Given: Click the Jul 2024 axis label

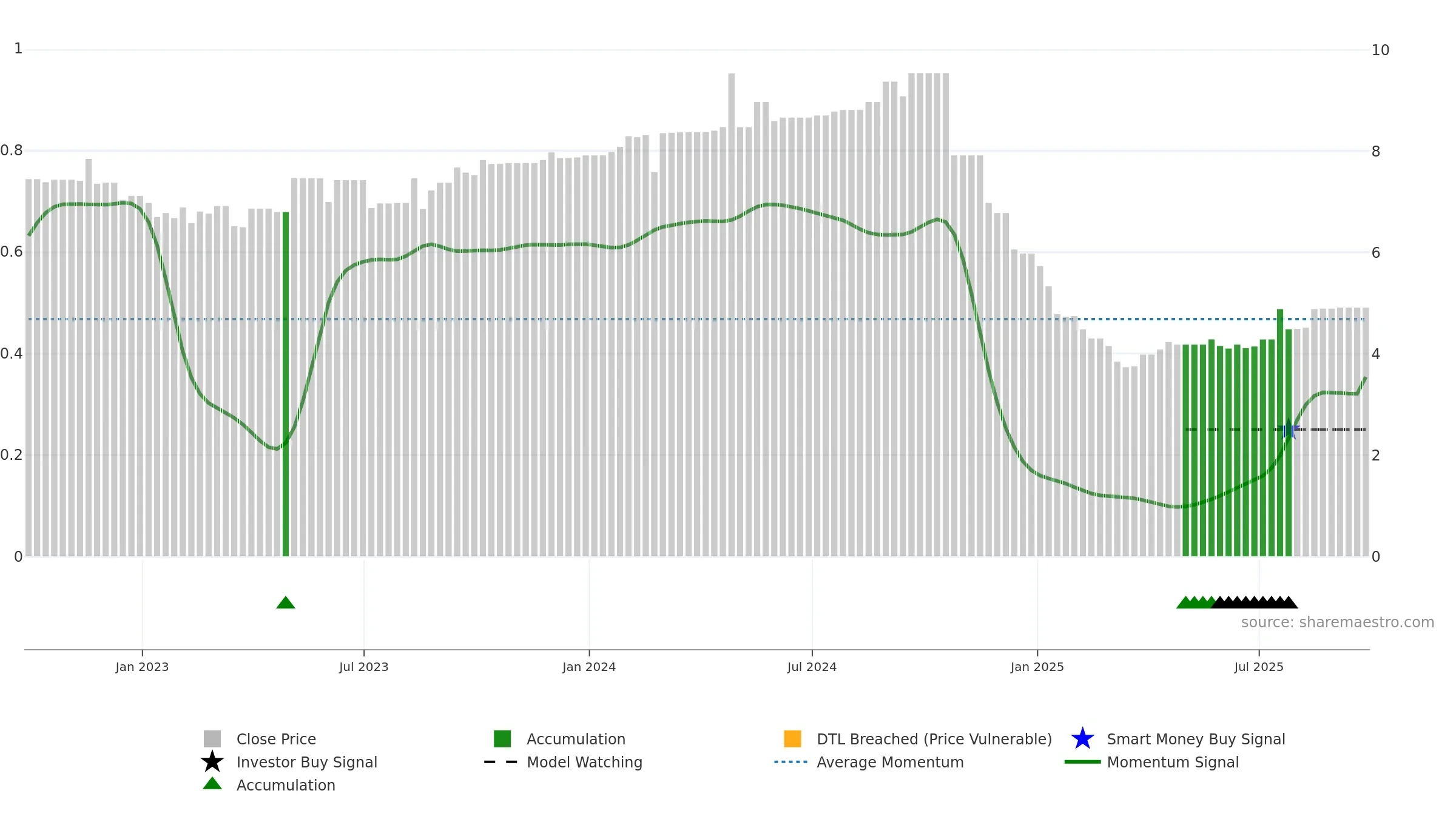Looking at the screenshot, I should [x=812, y=667].
